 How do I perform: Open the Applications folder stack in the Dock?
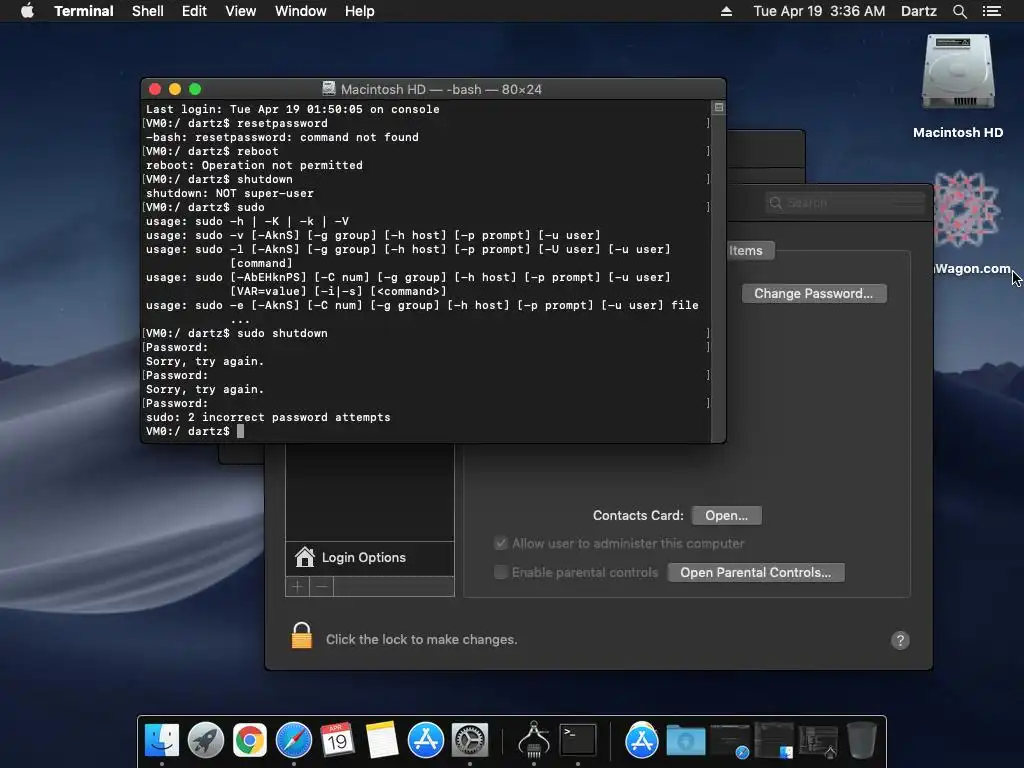[x=642, y=741]
